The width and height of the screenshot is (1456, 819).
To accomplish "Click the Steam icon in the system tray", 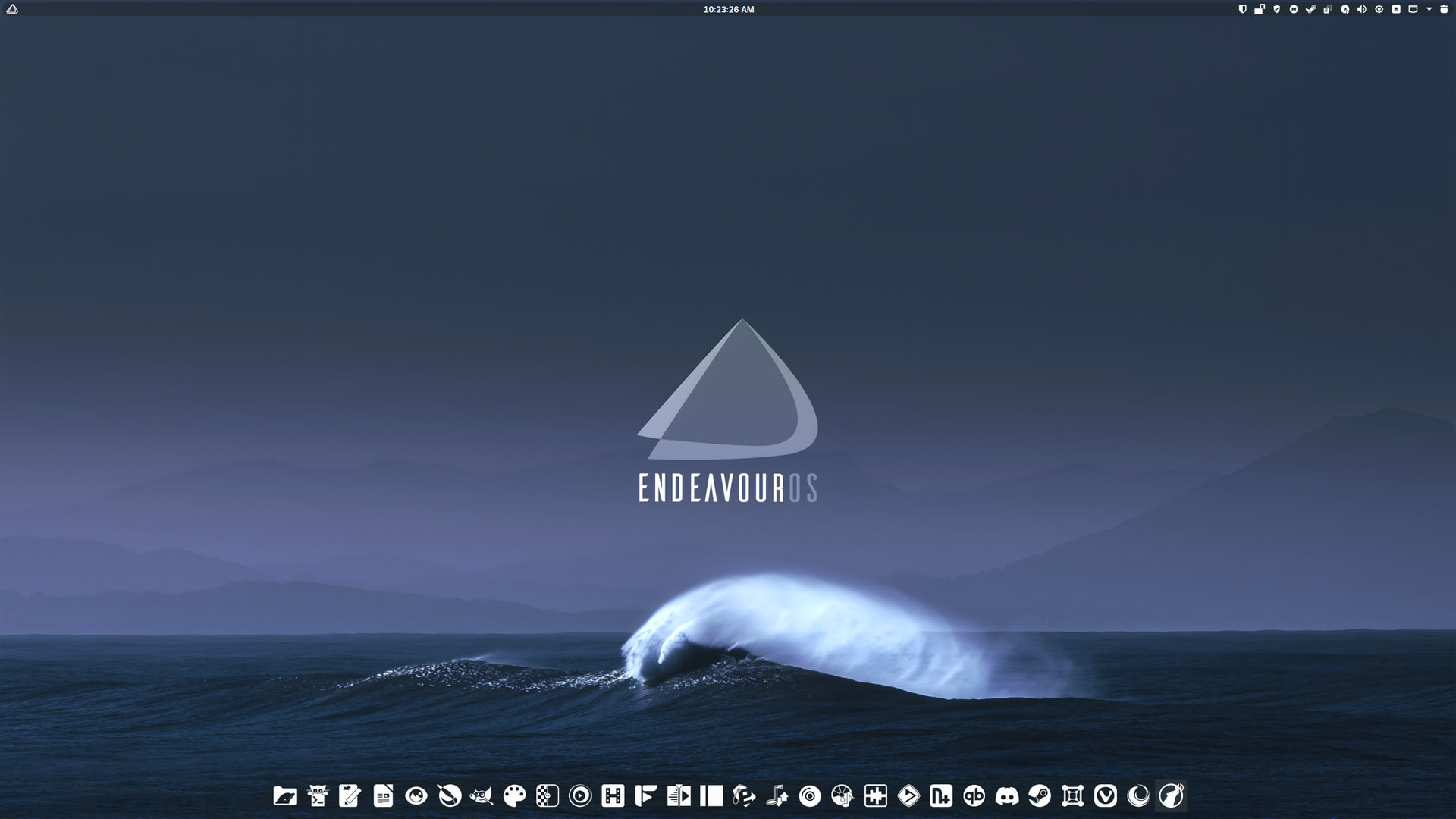I will tap(1310, 9).
